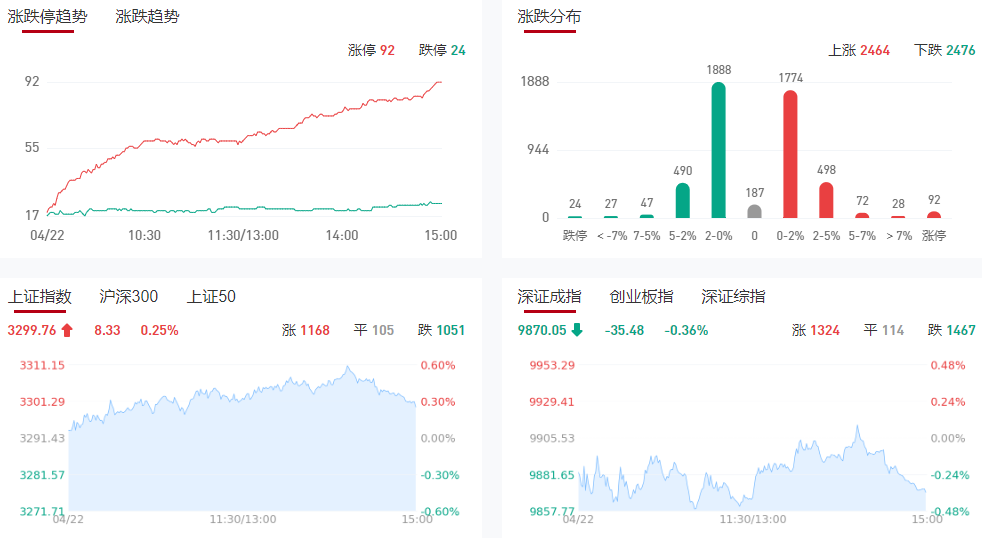Click the 上涨 2464 count label

click(859, 50)
